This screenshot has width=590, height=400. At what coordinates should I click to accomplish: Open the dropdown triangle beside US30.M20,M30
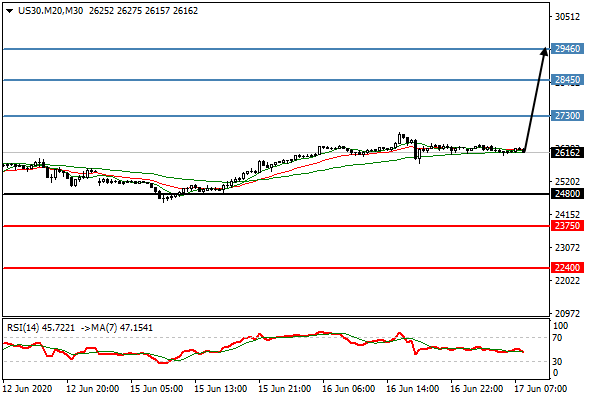(9, 11)
